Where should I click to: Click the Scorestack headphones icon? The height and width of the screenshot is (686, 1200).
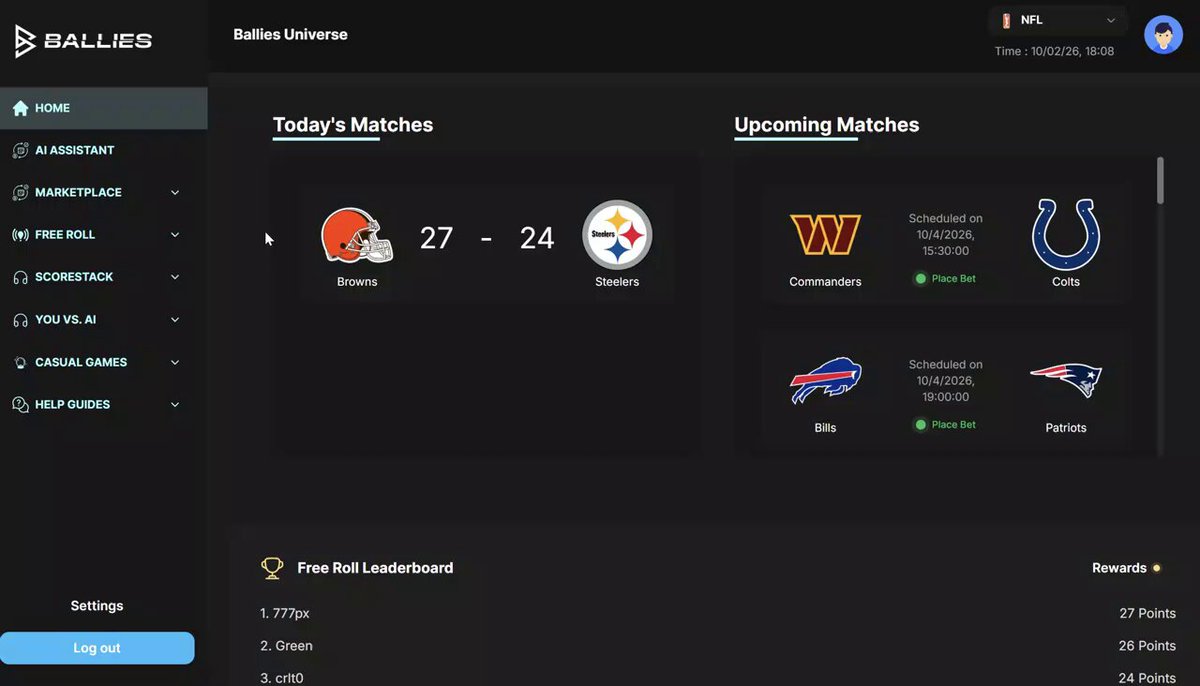pos(20,277)
